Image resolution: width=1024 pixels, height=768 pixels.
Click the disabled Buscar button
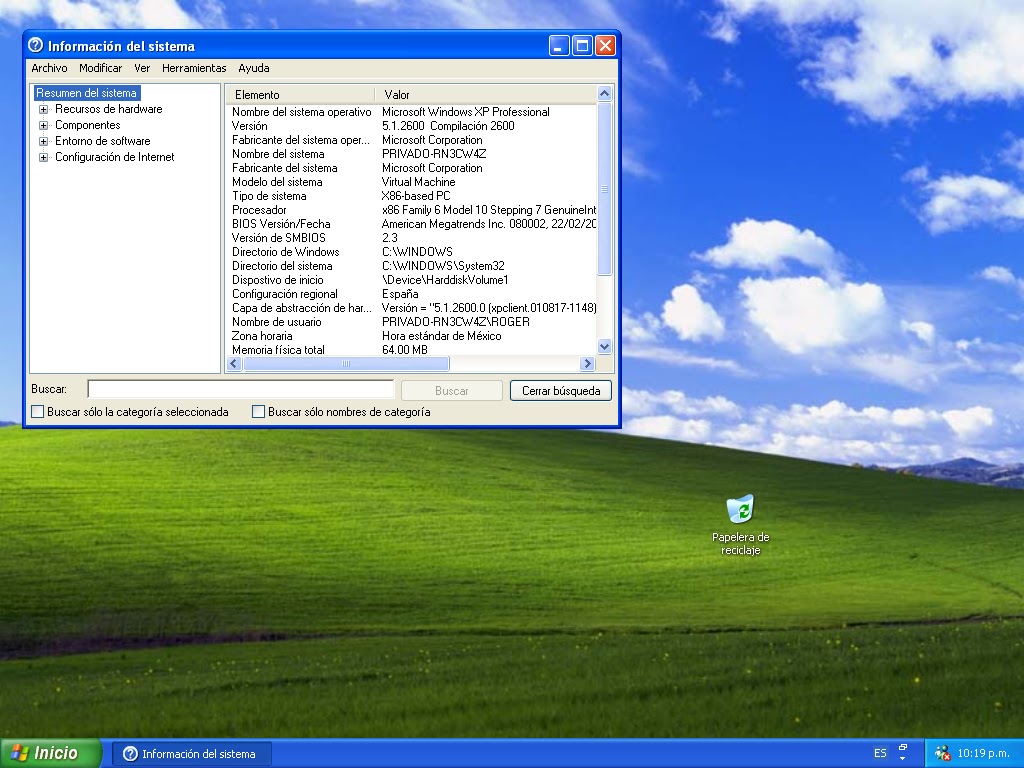(x=451, y=390)
